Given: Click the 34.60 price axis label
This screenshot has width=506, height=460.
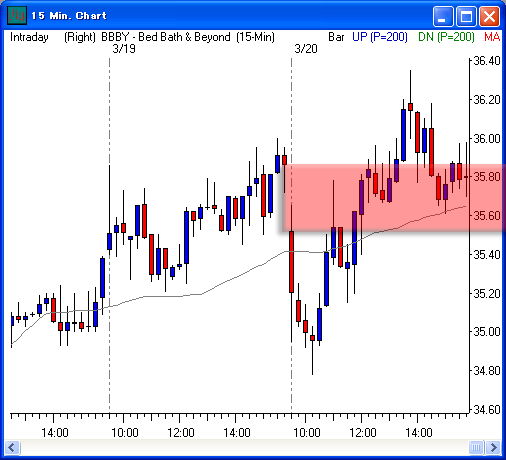Looking at the screenshot, I should click(x=487, y=410).
